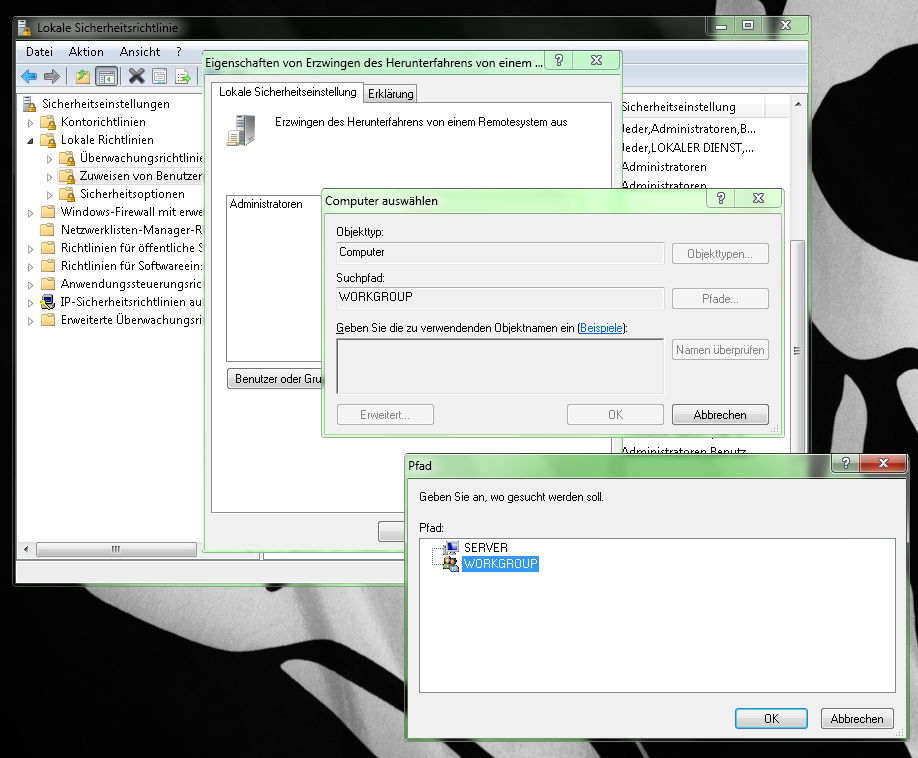Click the gray Forward arrow in toolbar
Viewport: 918px width, 758px height.
point(52,76)
